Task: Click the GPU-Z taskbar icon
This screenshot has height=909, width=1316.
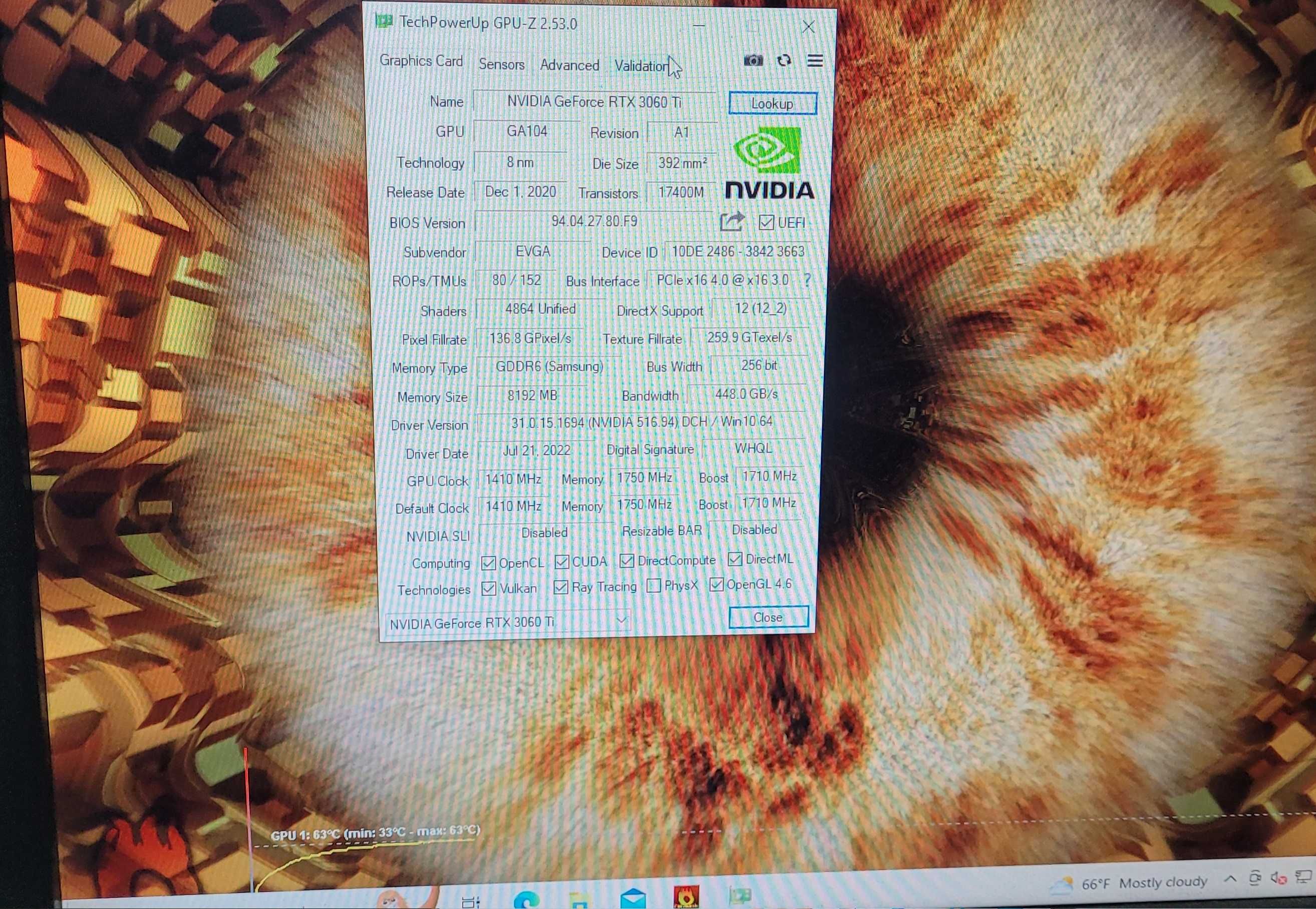Action: click(x=740, y=895)
